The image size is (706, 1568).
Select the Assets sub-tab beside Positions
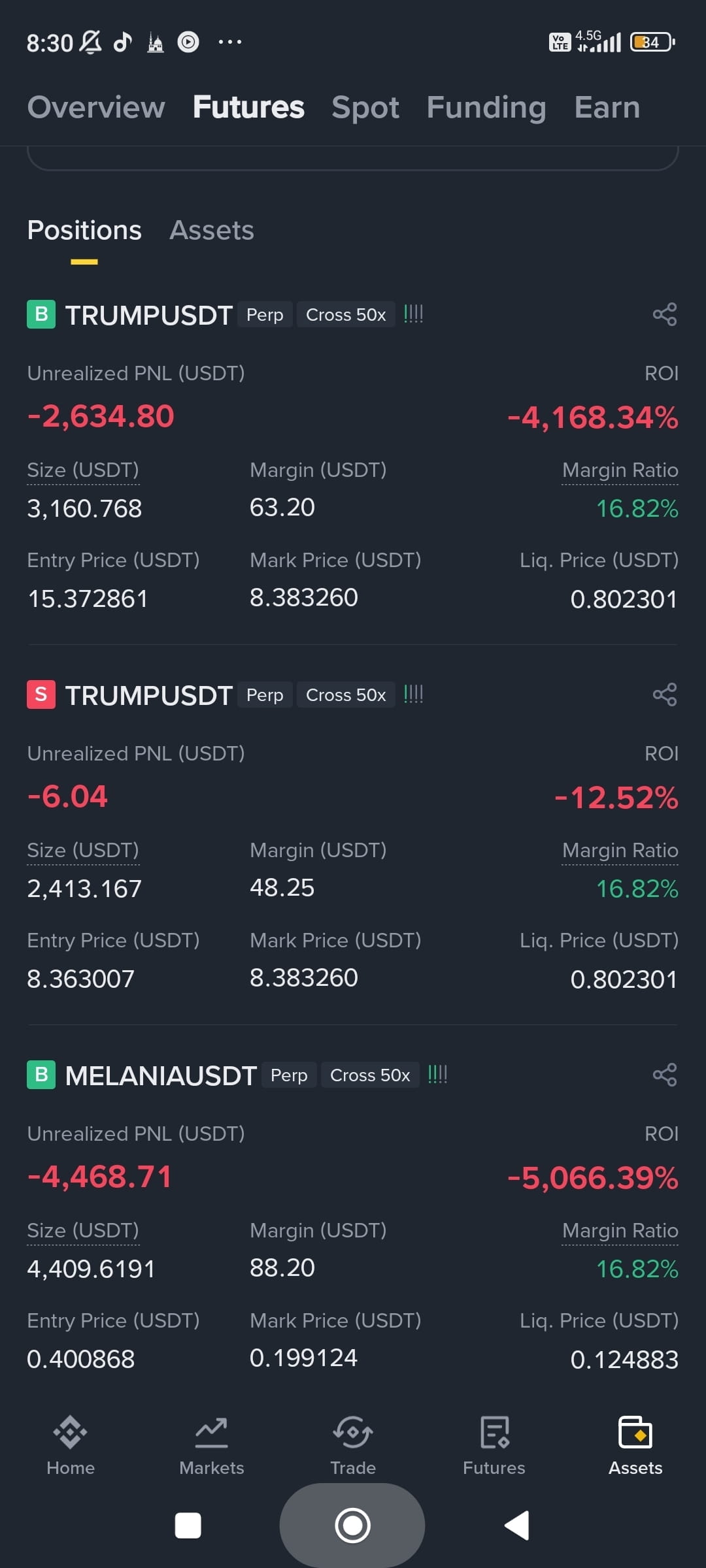pos(212,230)
